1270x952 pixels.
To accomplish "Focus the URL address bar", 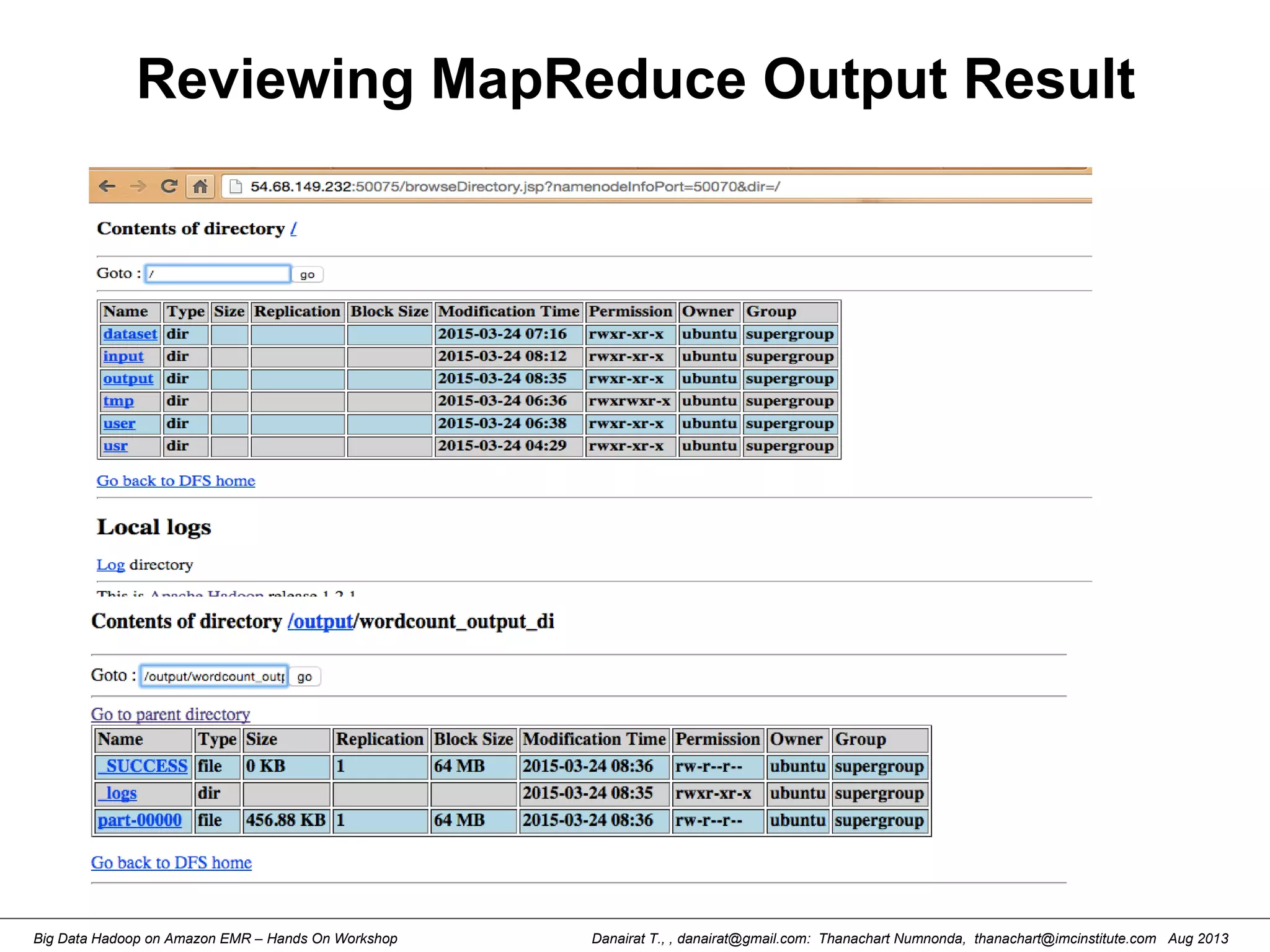I will (x=656, y=187).
